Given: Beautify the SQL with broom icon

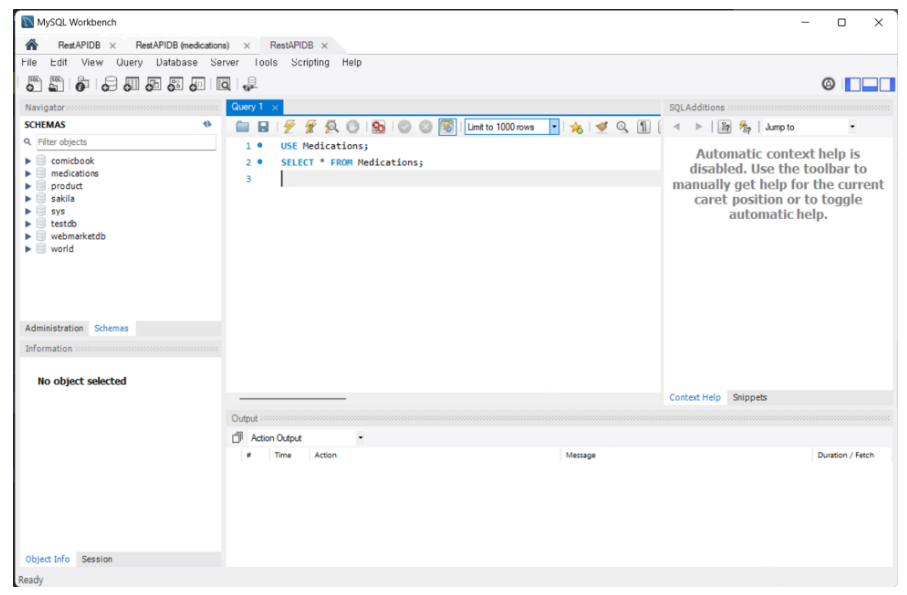Looking at the screenshot, I should 602,127.
